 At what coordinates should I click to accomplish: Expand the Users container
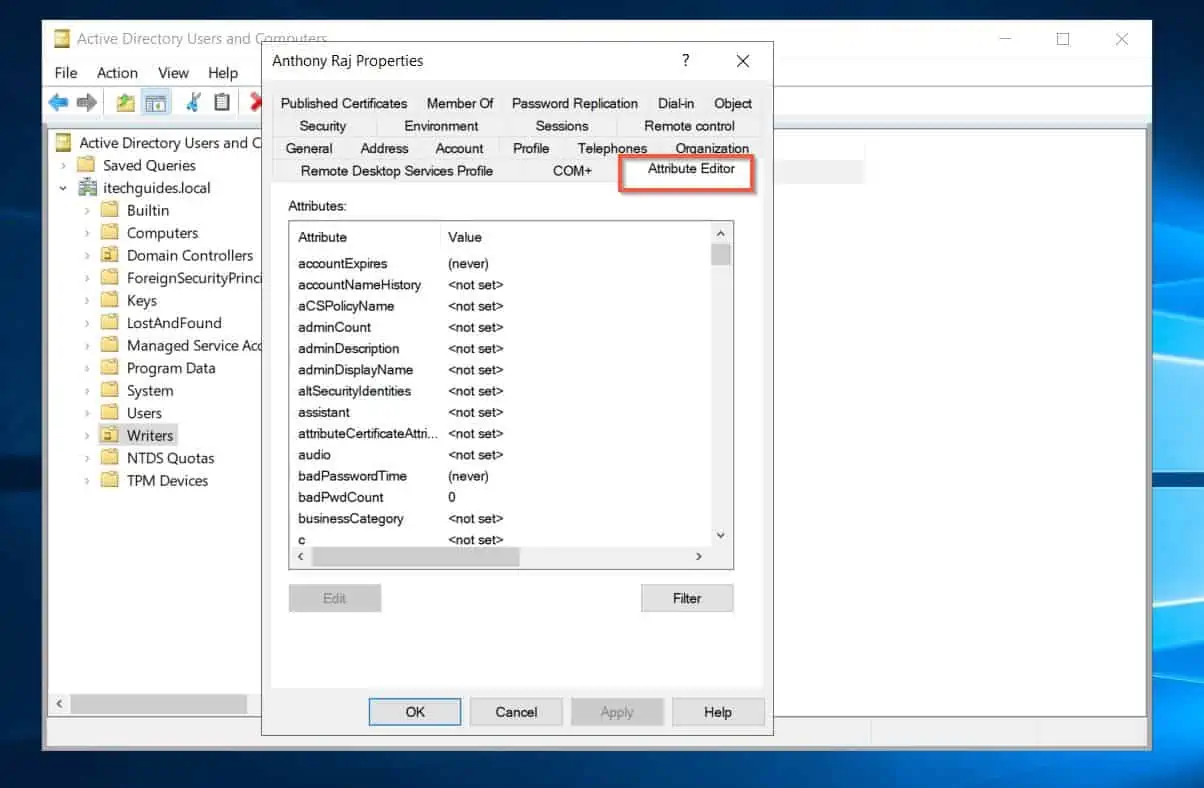point(87,413)
